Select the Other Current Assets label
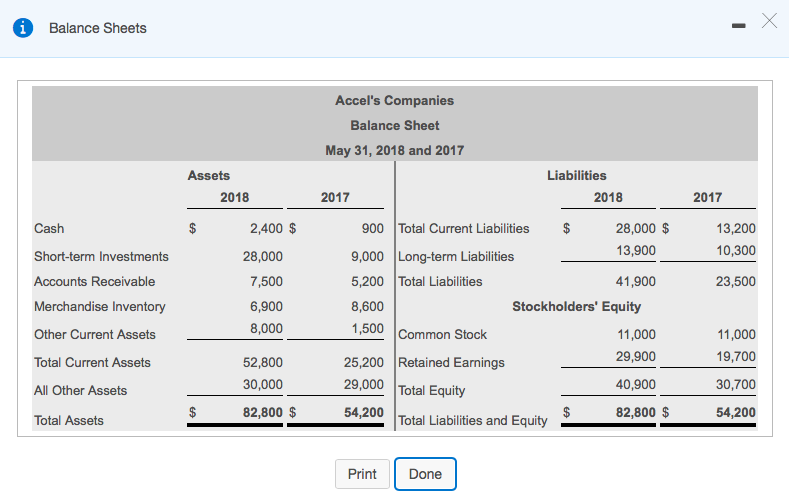This screenshot has height=500, width=789. pos(95,335)
